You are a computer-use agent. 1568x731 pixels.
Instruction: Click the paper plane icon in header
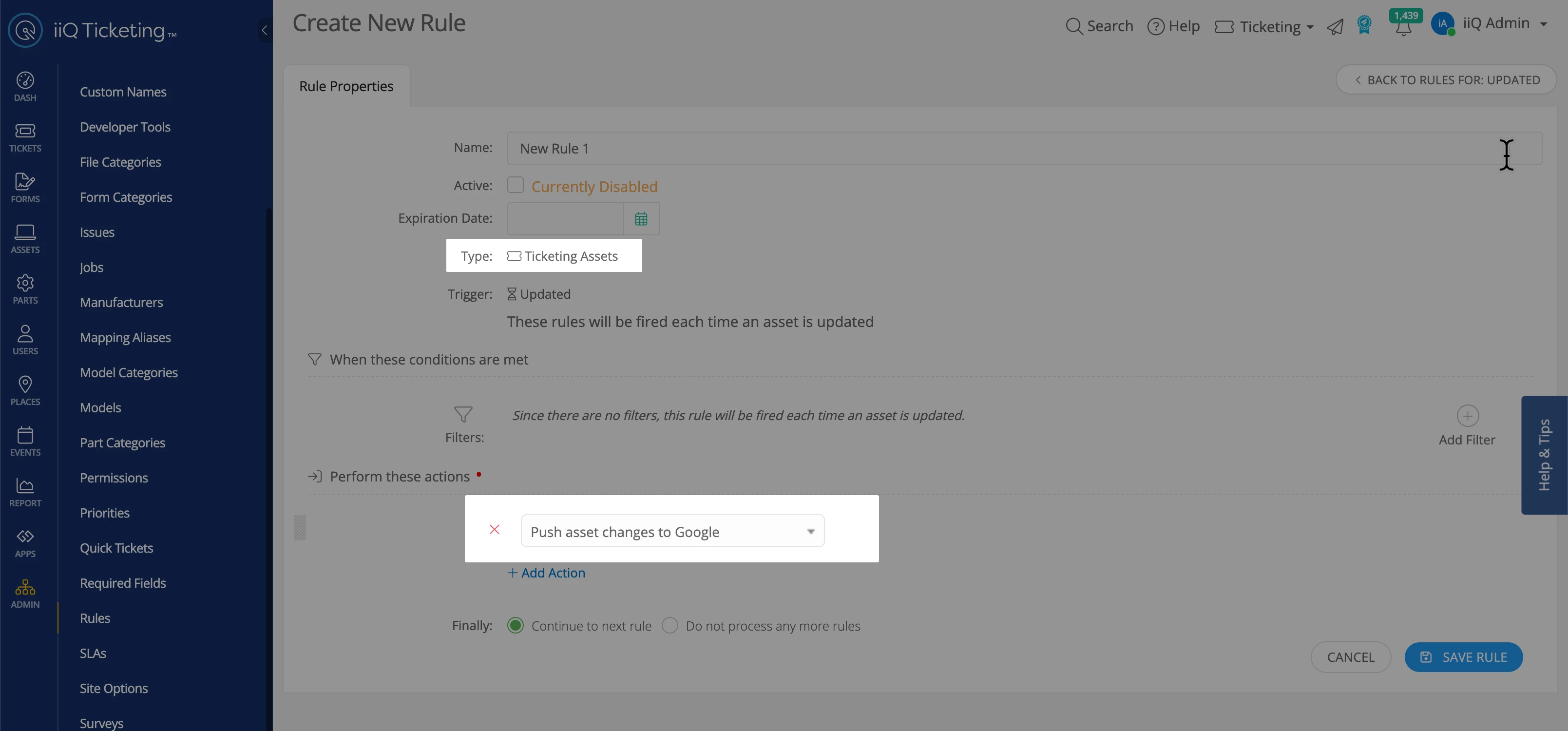[1335, 27]
